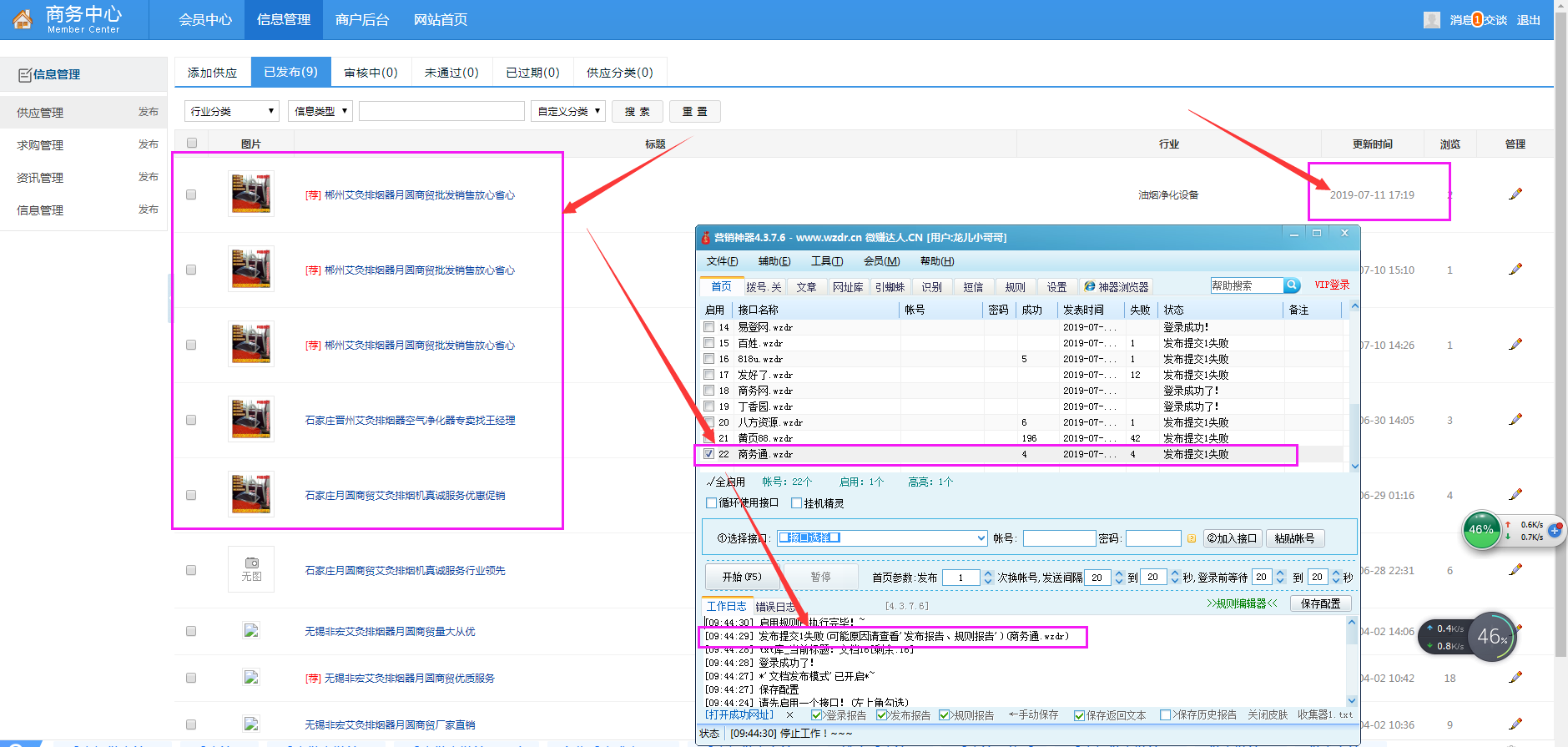Screen dimensions: 1568x747
Task: Check the first 郴州艾灸排烟器 listing row
Action: 191,194
